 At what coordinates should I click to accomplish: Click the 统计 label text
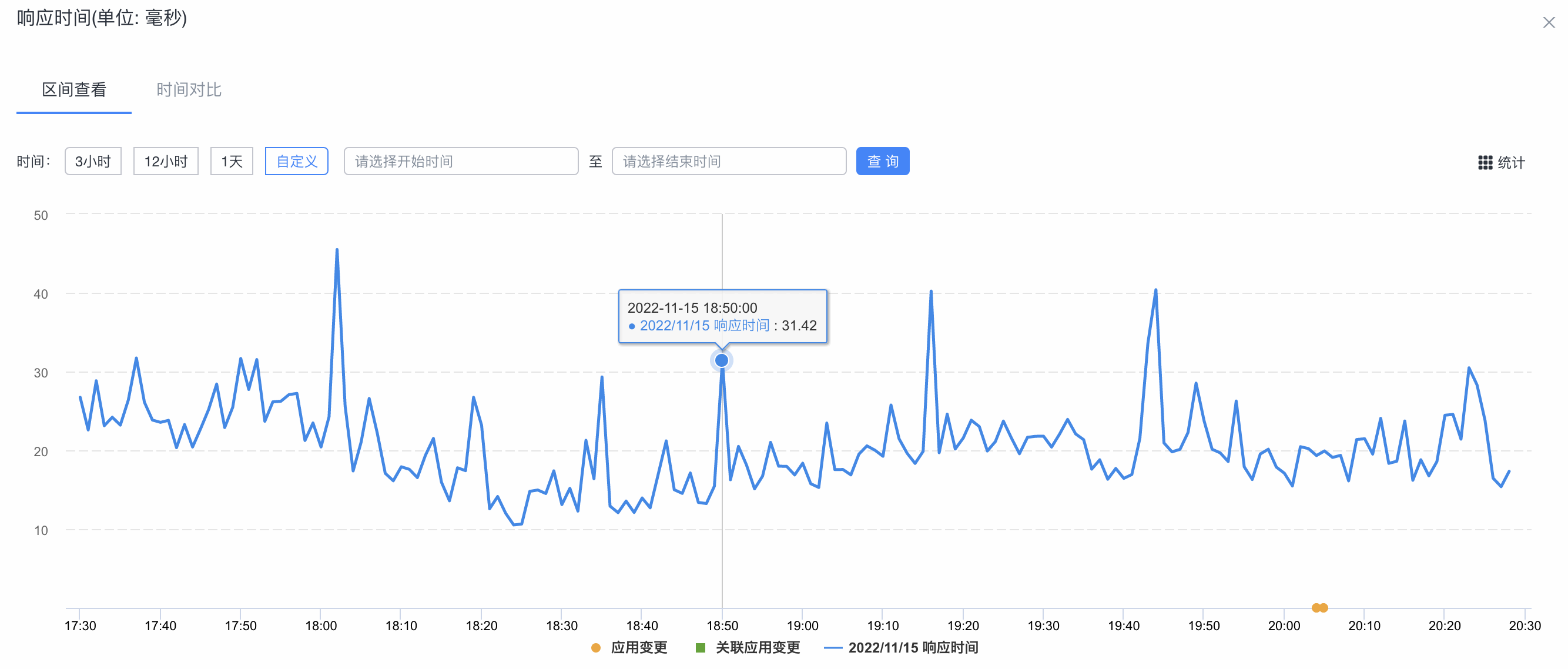[1511, 162]
